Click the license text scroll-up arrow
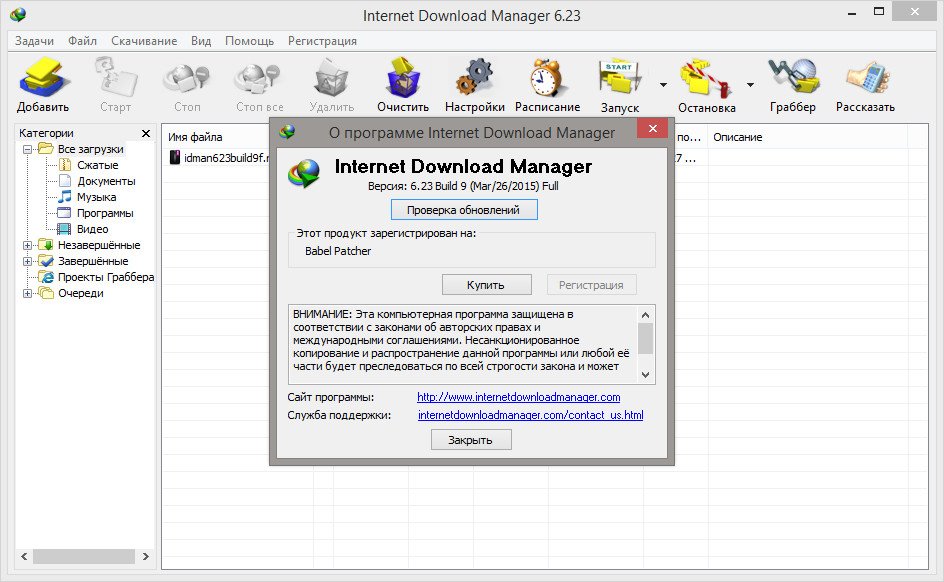Viewport: 944px width, 582px height. point(645,315)
